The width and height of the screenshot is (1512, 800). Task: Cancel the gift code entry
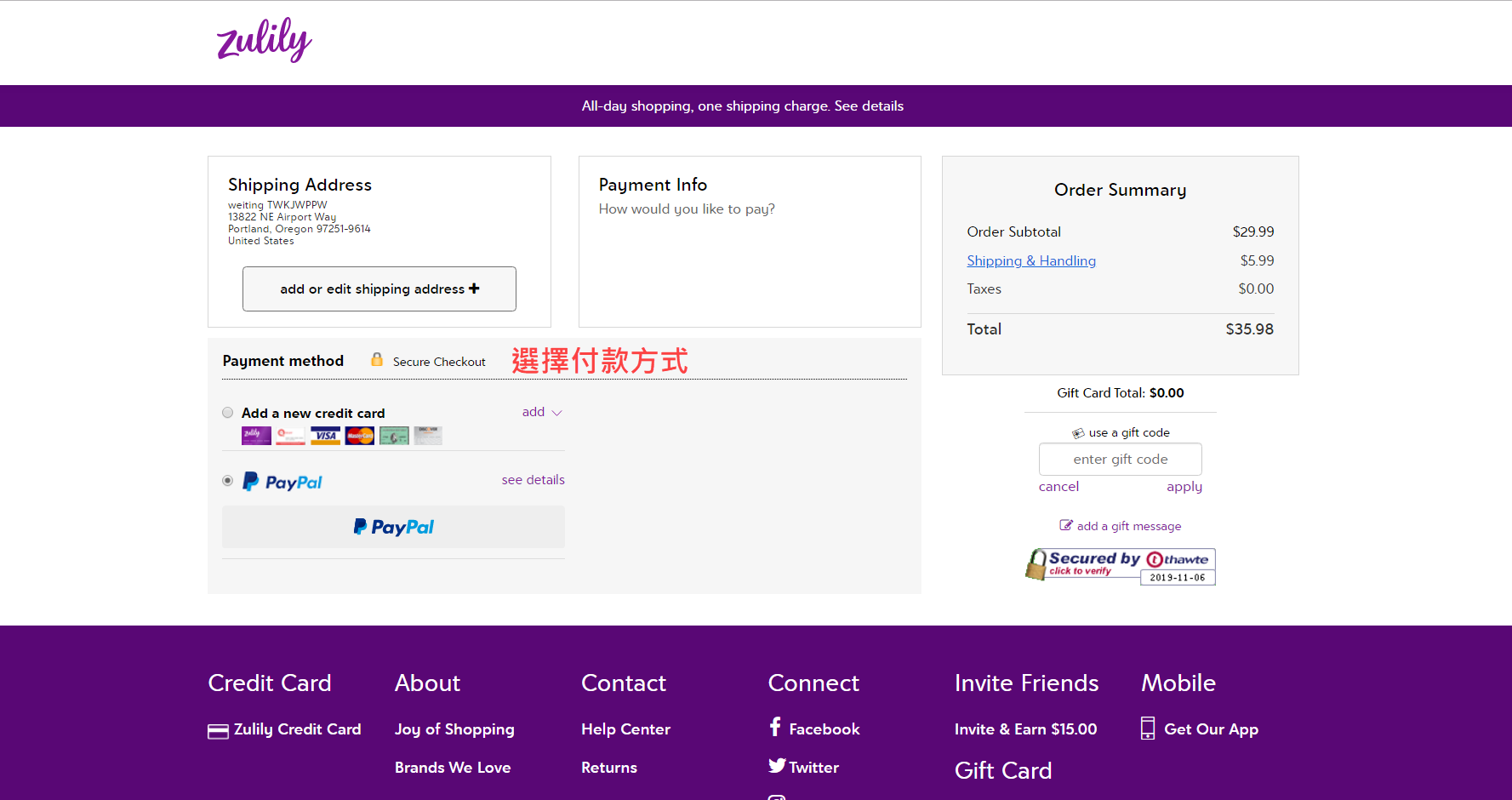pos(1058,487)
